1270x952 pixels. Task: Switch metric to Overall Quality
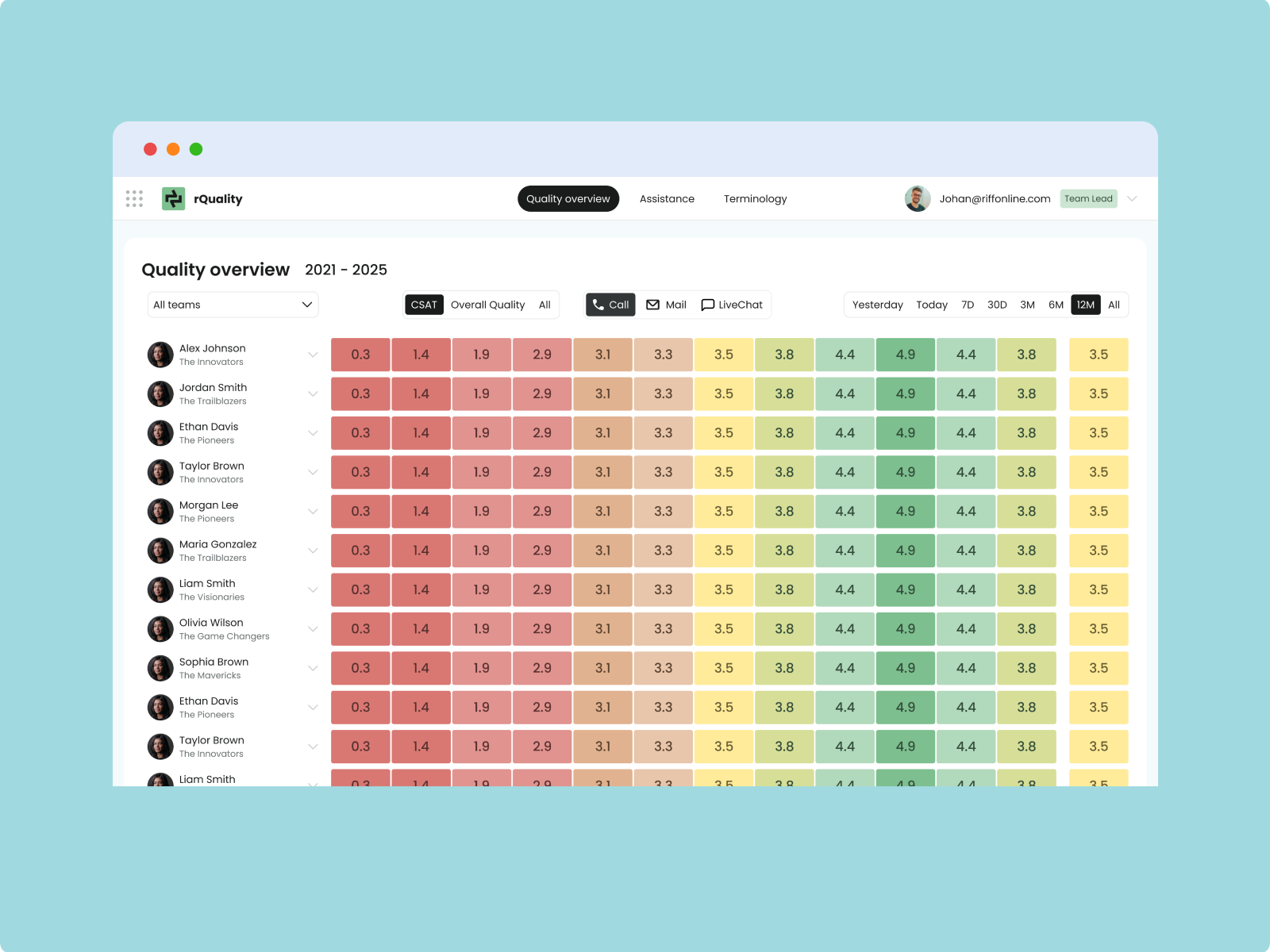click(487, 305)
